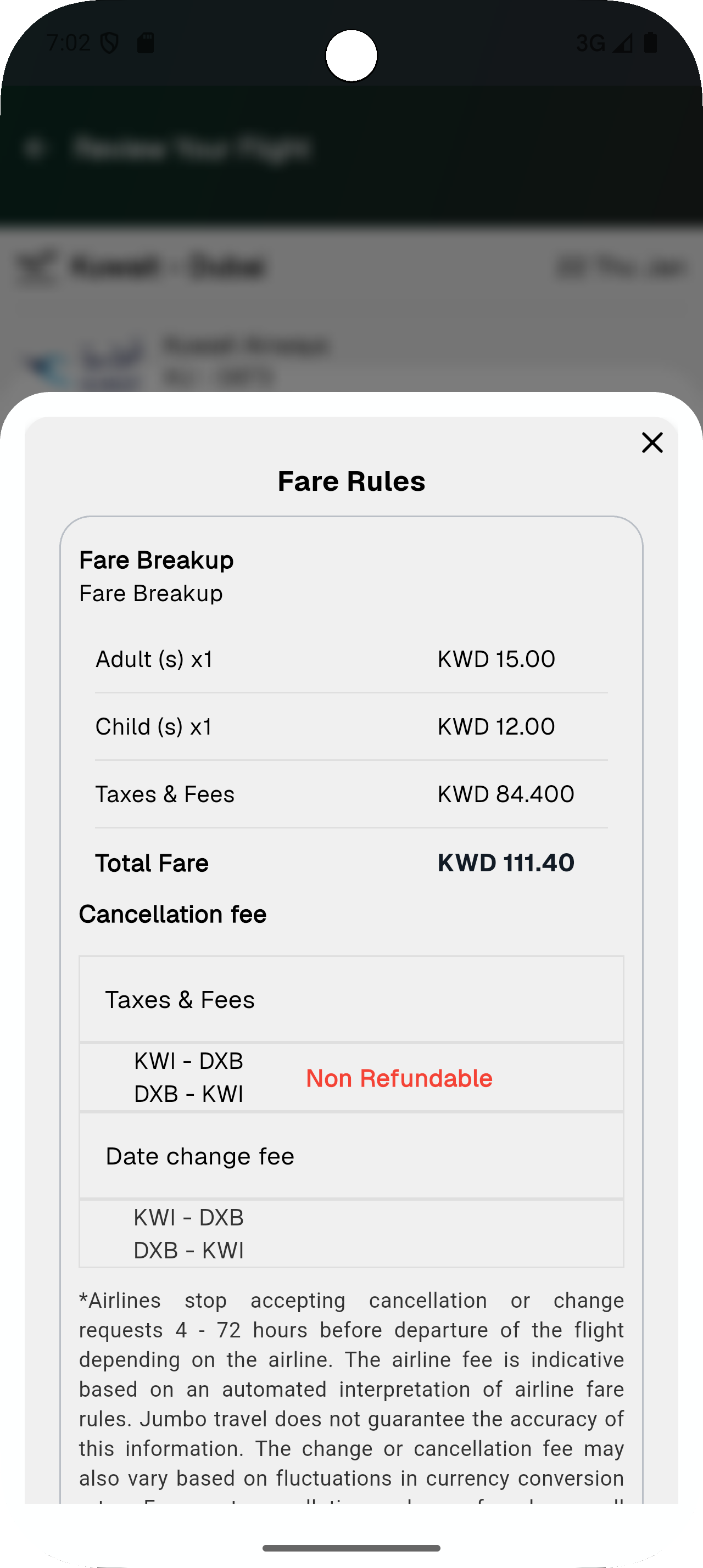Tap the battery icon in status bar
This screenshot has height=1568, width=703.
(651, 43)
